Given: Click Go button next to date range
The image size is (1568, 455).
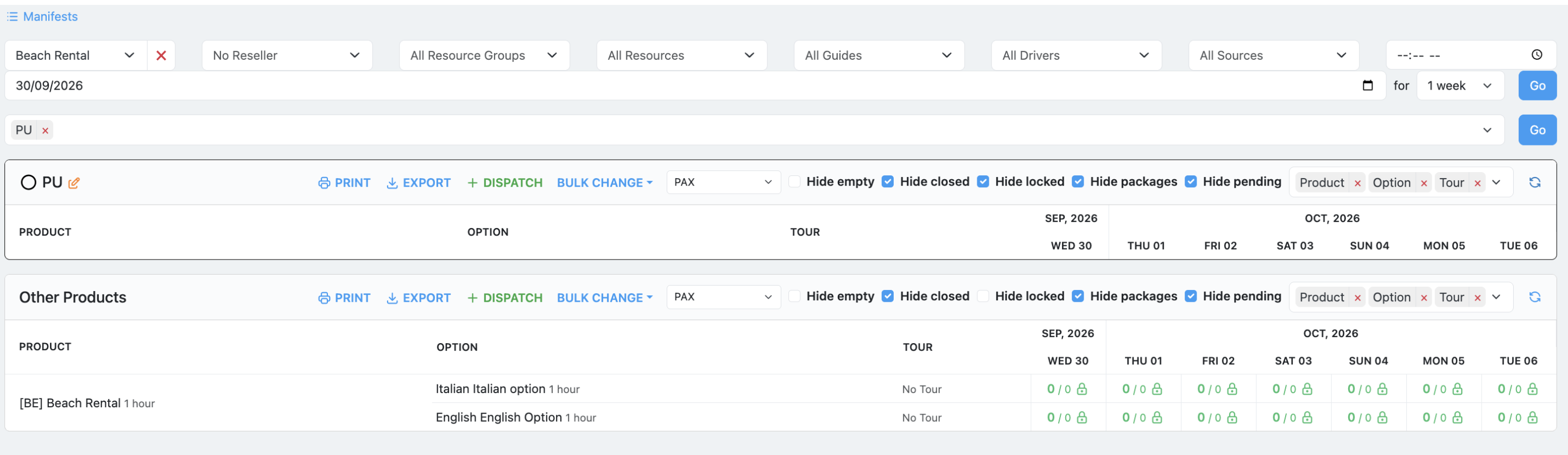Looking at the screenshot, I should [x=1537, y=86].
